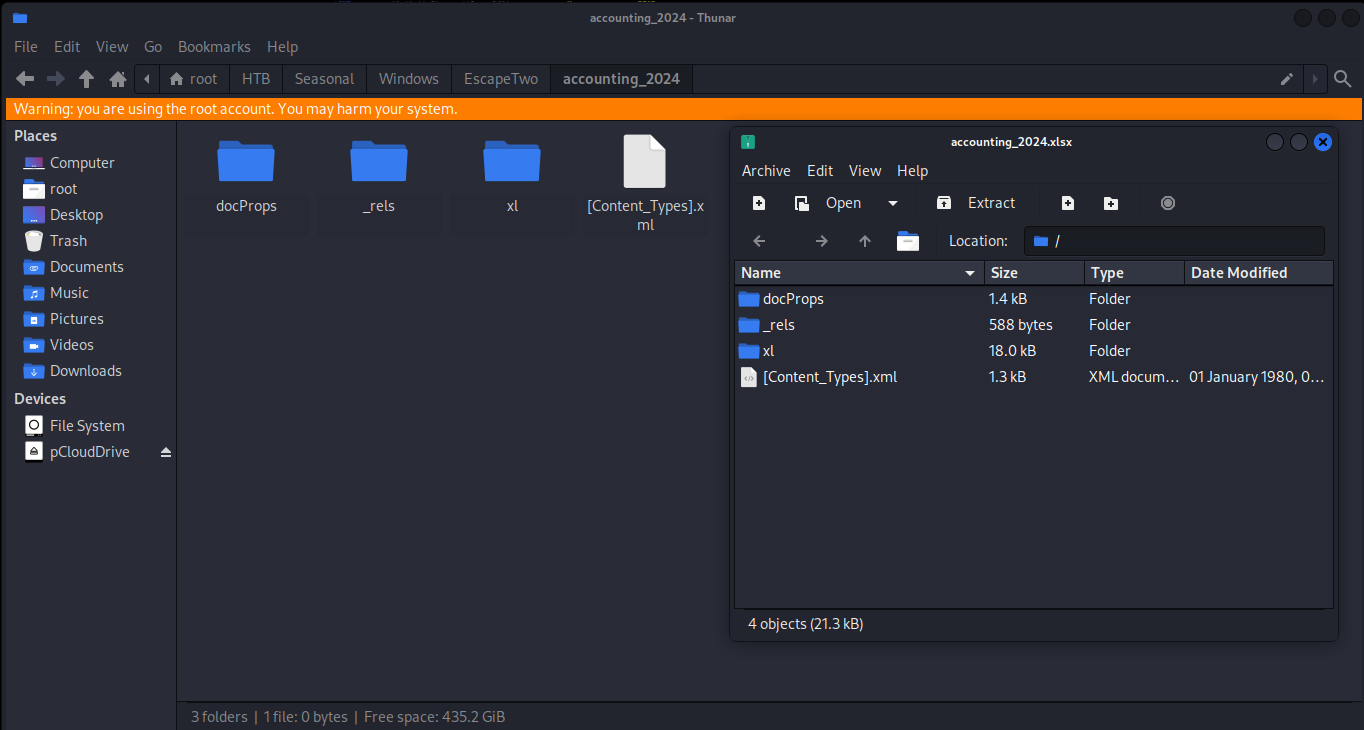The height and width of the screenshot is (730, 1364).
Task: Open the Bookmarks menu in Thunar
Action: pos(214,47)
